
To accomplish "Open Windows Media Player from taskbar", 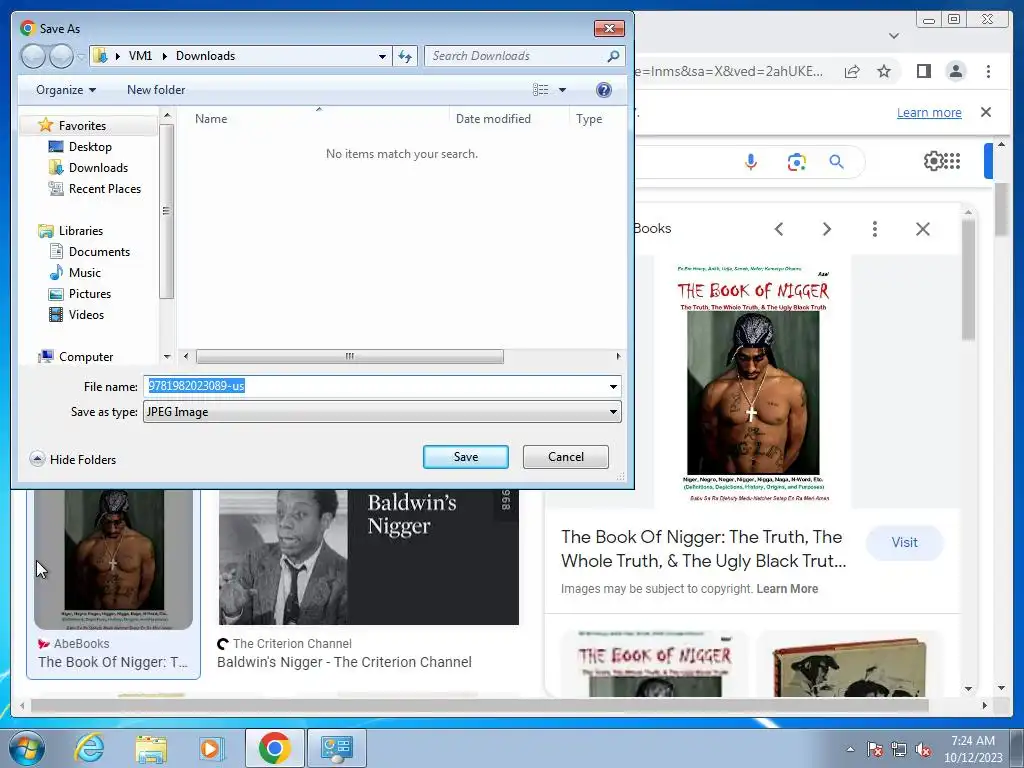I will tap(211, 748).
